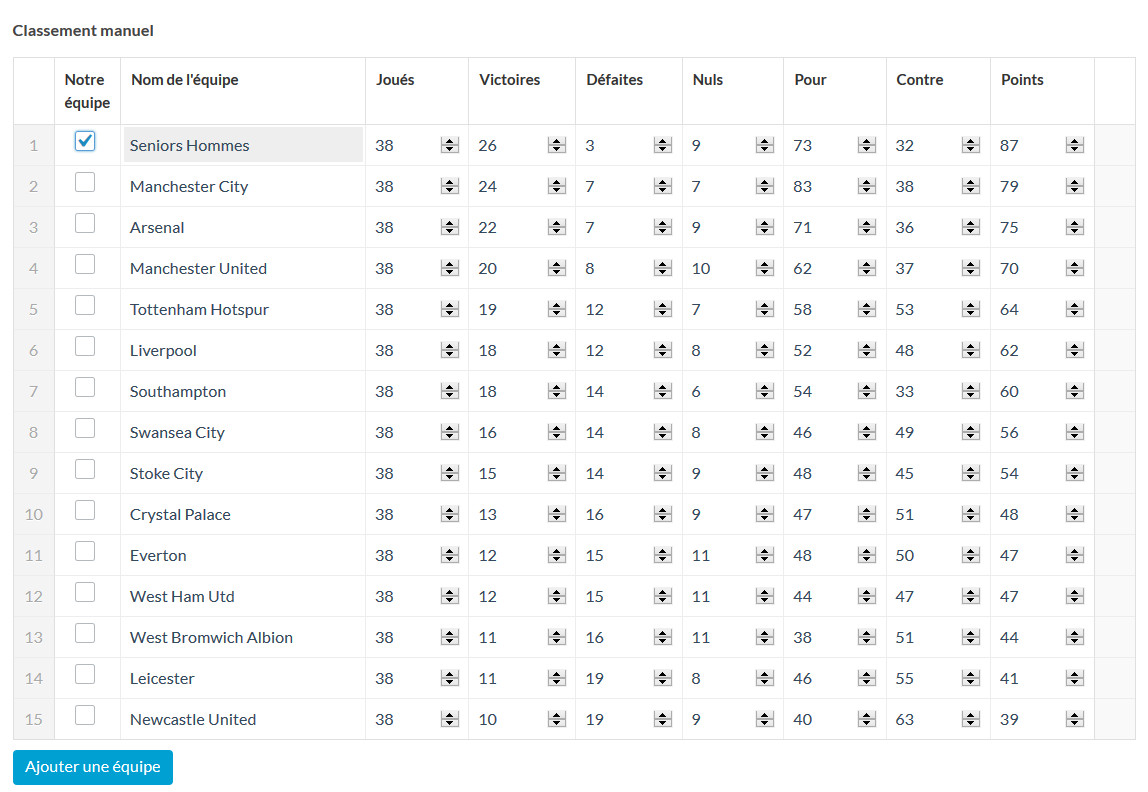Click Arsenal Défaites stepper arrows
Screen dimensions: 1148x792
point(663,228)
